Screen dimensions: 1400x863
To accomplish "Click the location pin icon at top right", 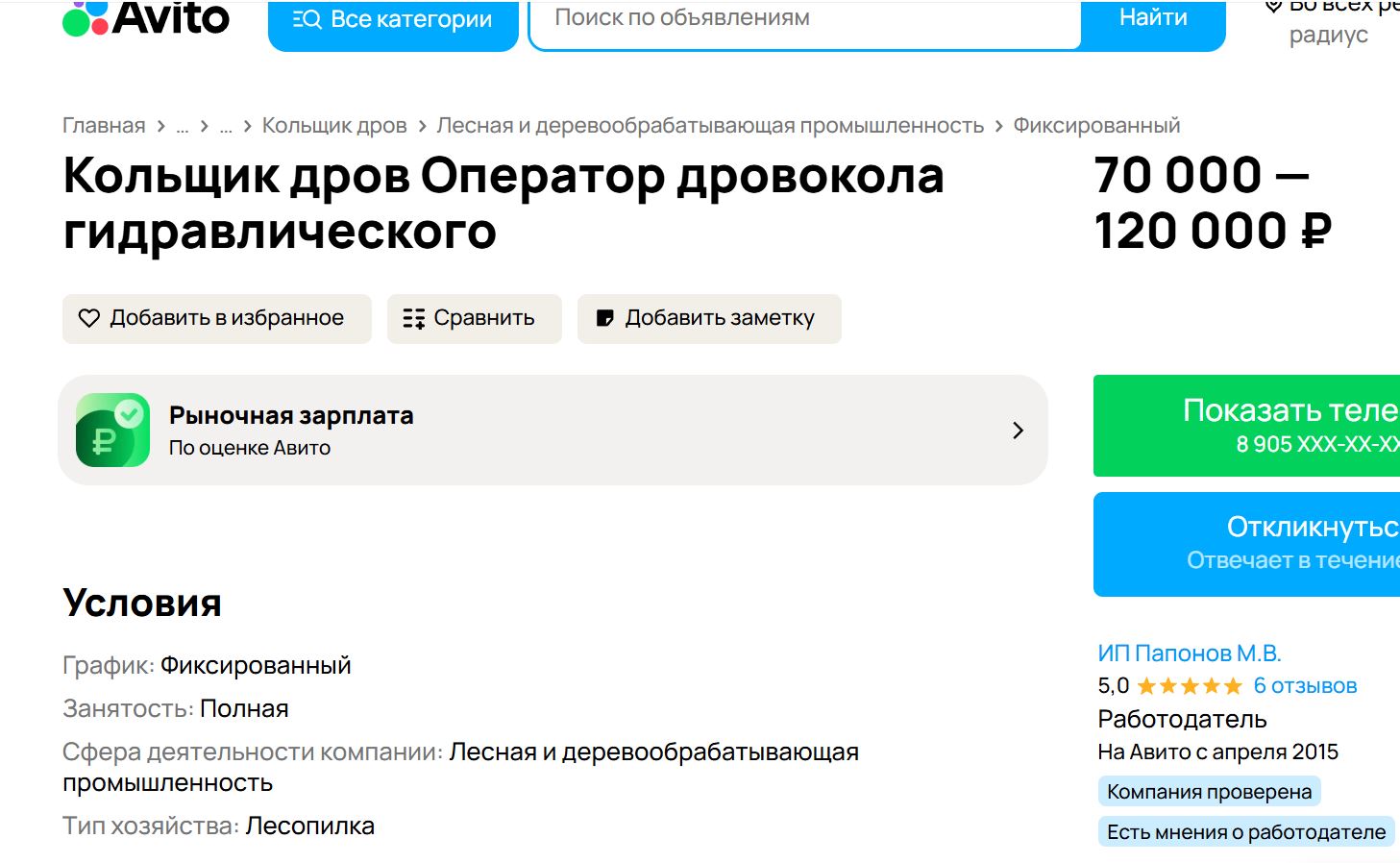I will pos(1273,6).
